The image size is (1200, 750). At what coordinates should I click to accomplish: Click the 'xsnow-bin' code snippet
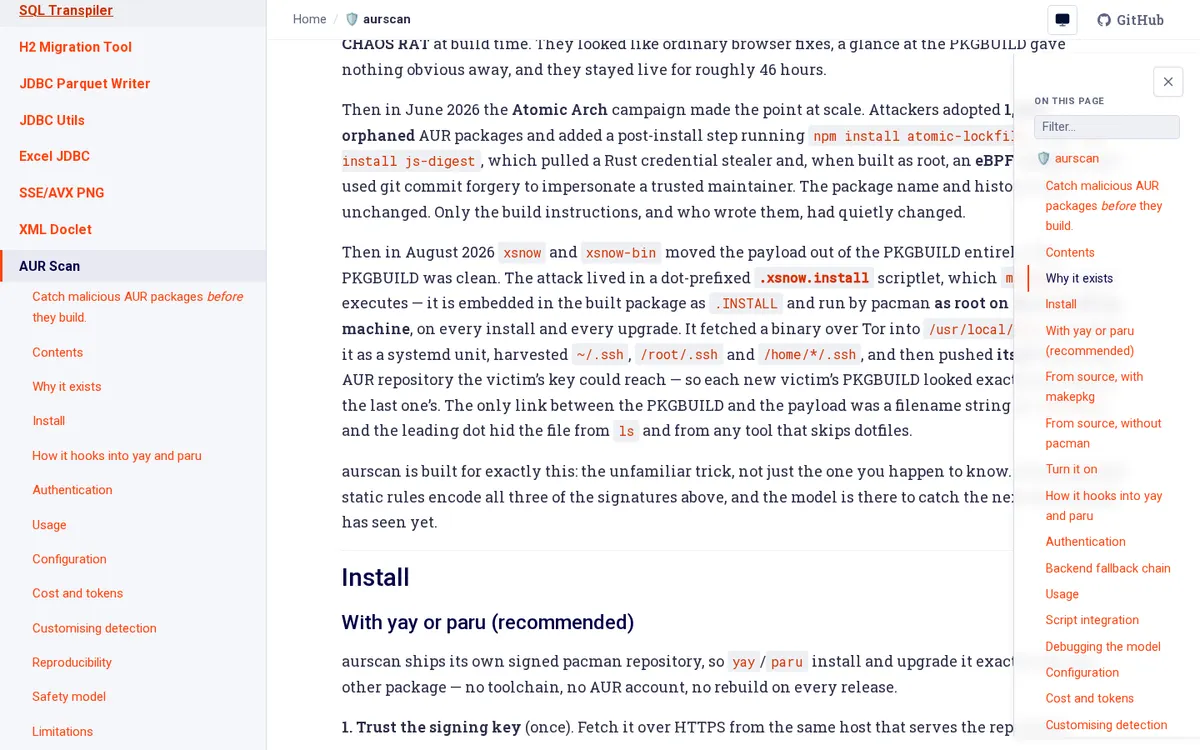pyautogui.click(x=621, y=253)
